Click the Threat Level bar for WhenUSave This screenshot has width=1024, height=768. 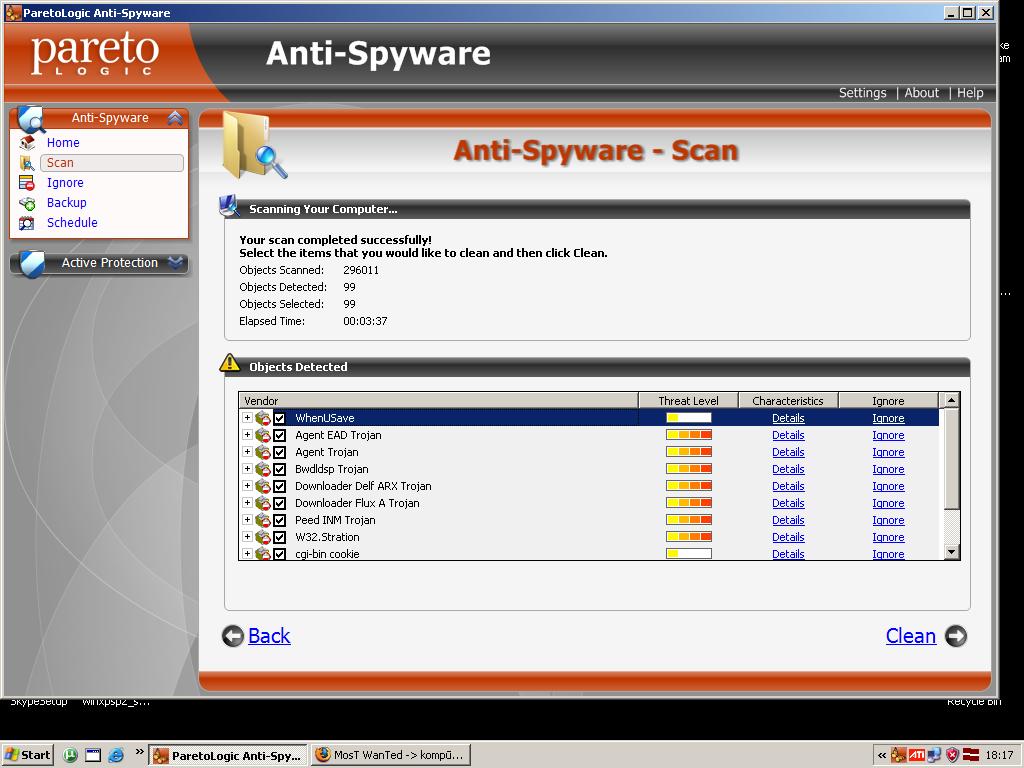688,418
